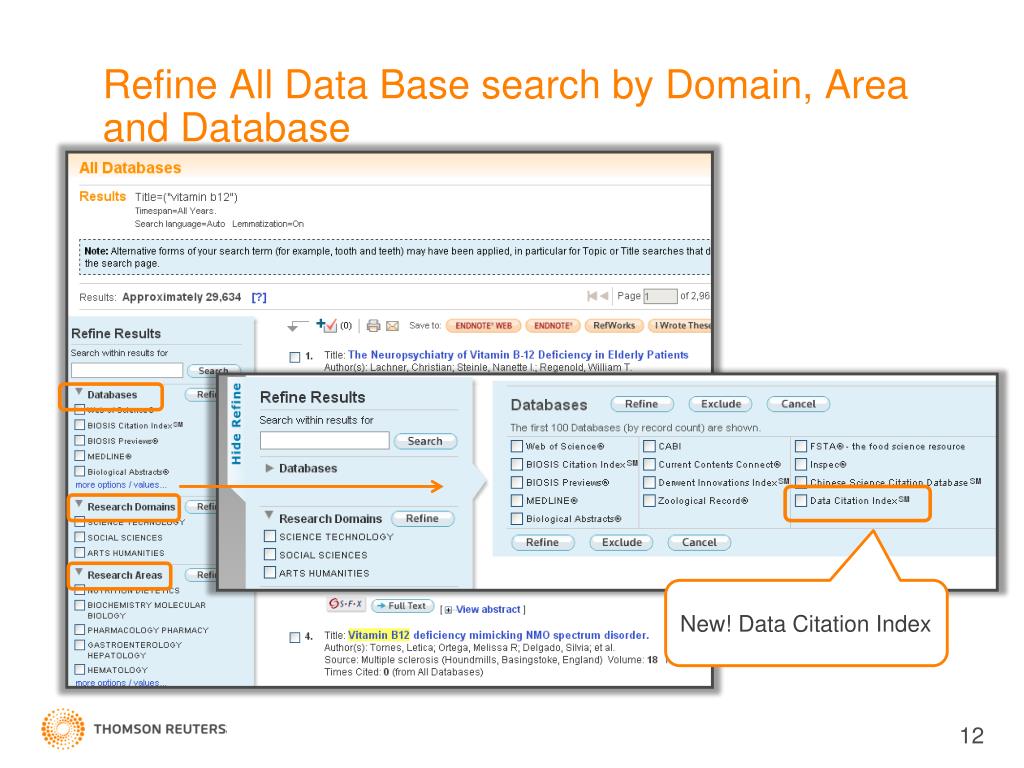Check Web of Science in Databases popup
1024x768 pixels.
click(517, 447)
